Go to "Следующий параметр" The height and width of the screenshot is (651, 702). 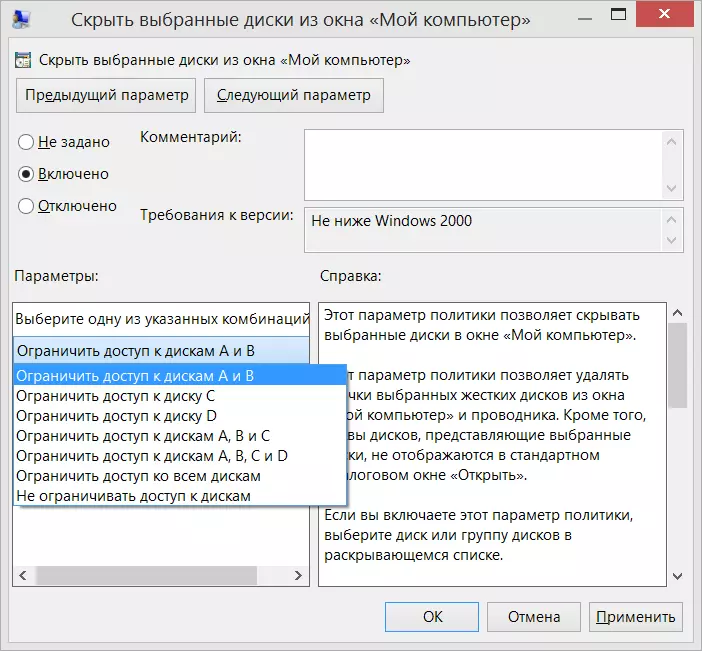point(293,95)
